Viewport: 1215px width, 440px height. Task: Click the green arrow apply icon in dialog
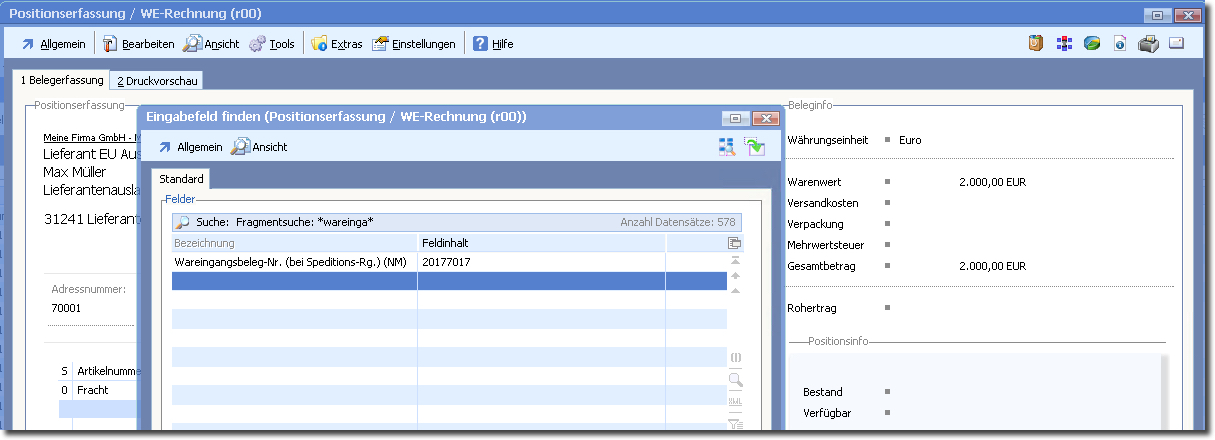[754, 147]
